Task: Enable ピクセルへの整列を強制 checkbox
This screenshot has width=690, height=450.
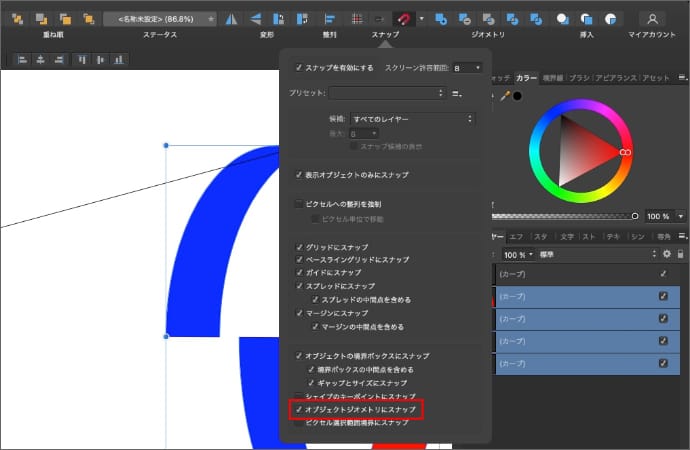Action: coord(298,204)
